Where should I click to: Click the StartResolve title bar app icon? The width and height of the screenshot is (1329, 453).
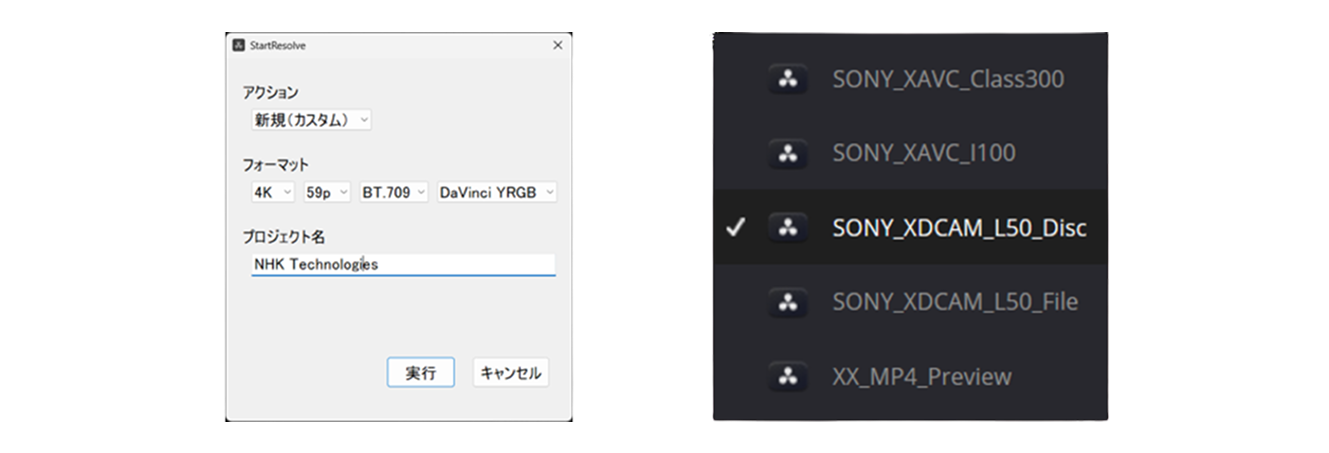[239, 45]
